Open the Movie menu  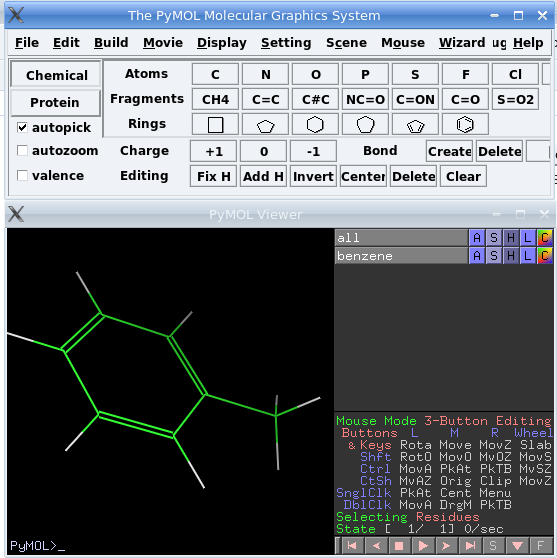(x=163, y=43)
